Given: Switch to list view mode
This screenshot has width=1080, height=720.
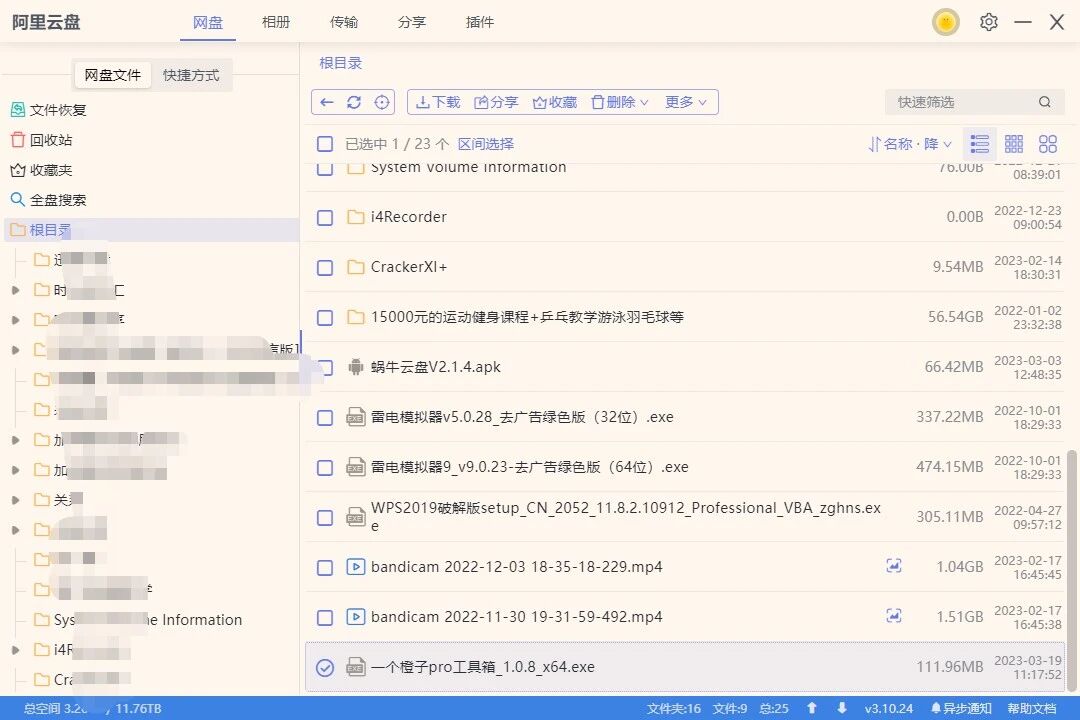Looking at the screenshot, I should 979,143.
